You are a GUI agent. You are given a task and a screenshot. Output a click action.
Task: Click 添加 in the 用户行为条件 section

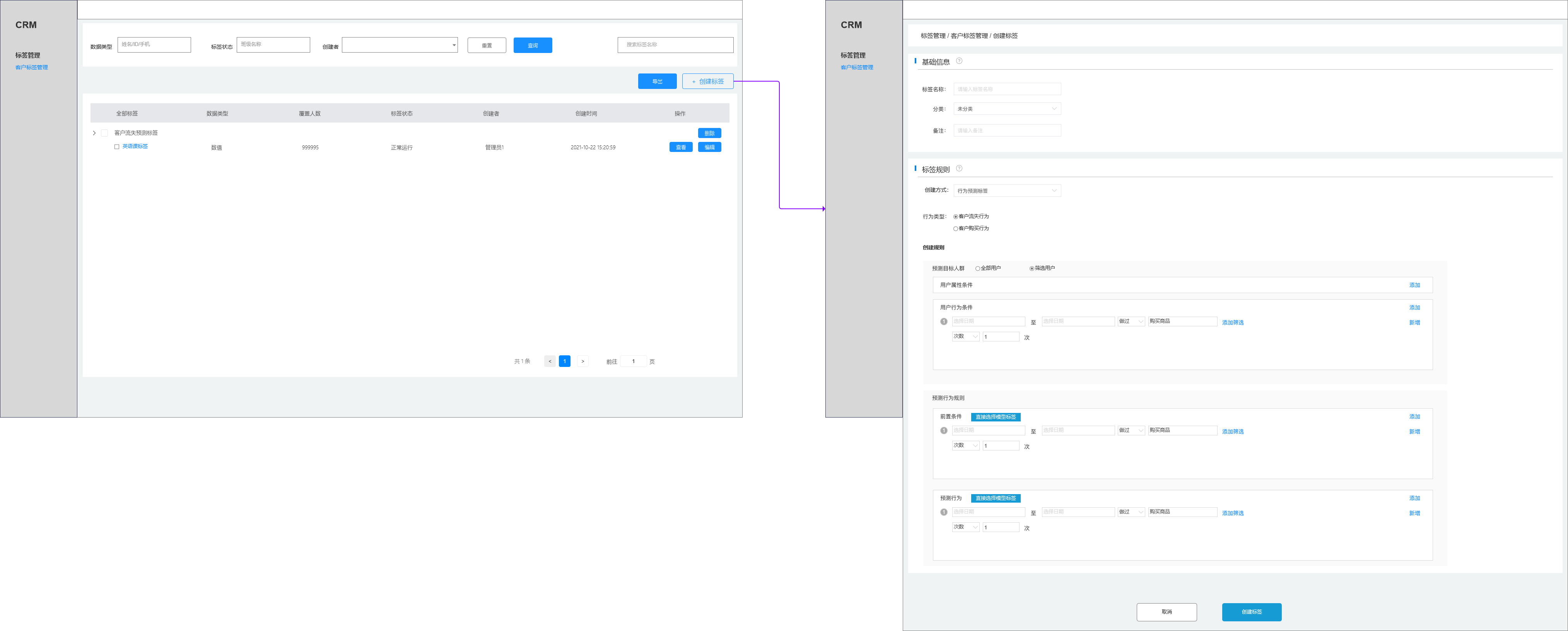click(x=1414, y=308)
